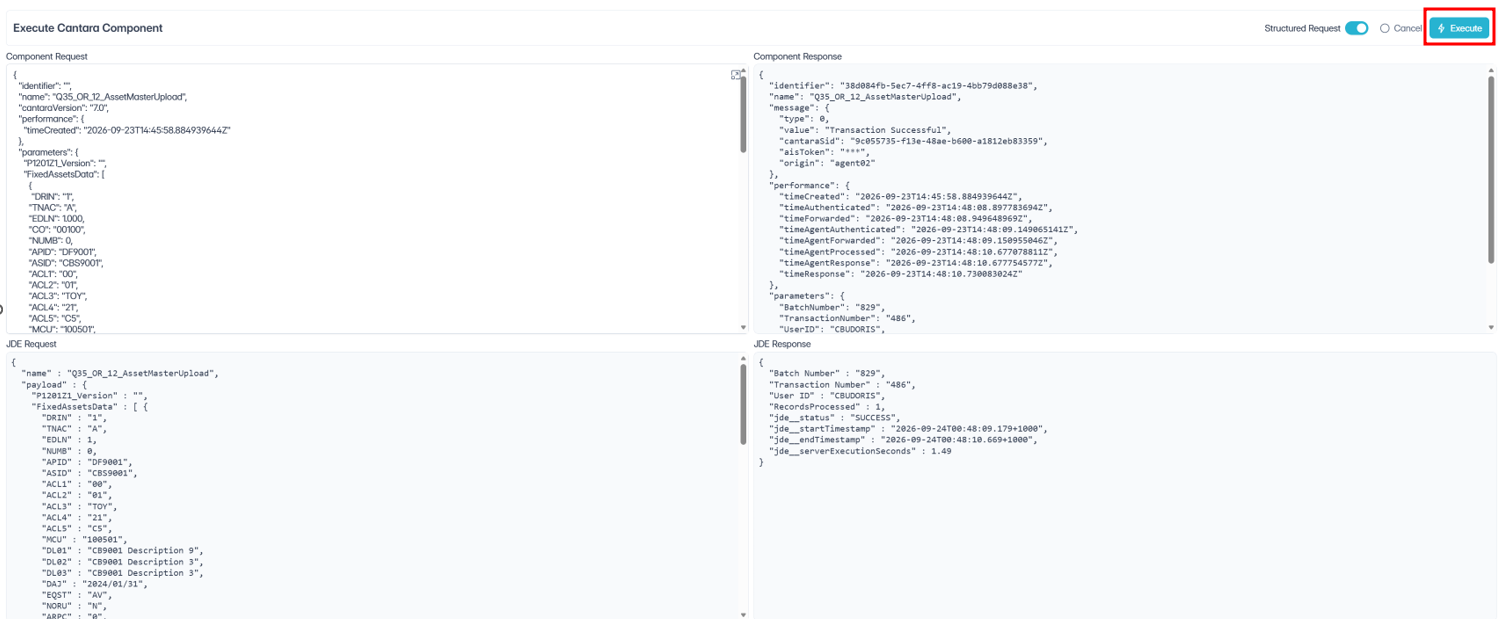Image resolution: width=1500 pixels, height=619 pixels.
Task: Click the "payload" line in JDE Request
Action: pos(56,384)
